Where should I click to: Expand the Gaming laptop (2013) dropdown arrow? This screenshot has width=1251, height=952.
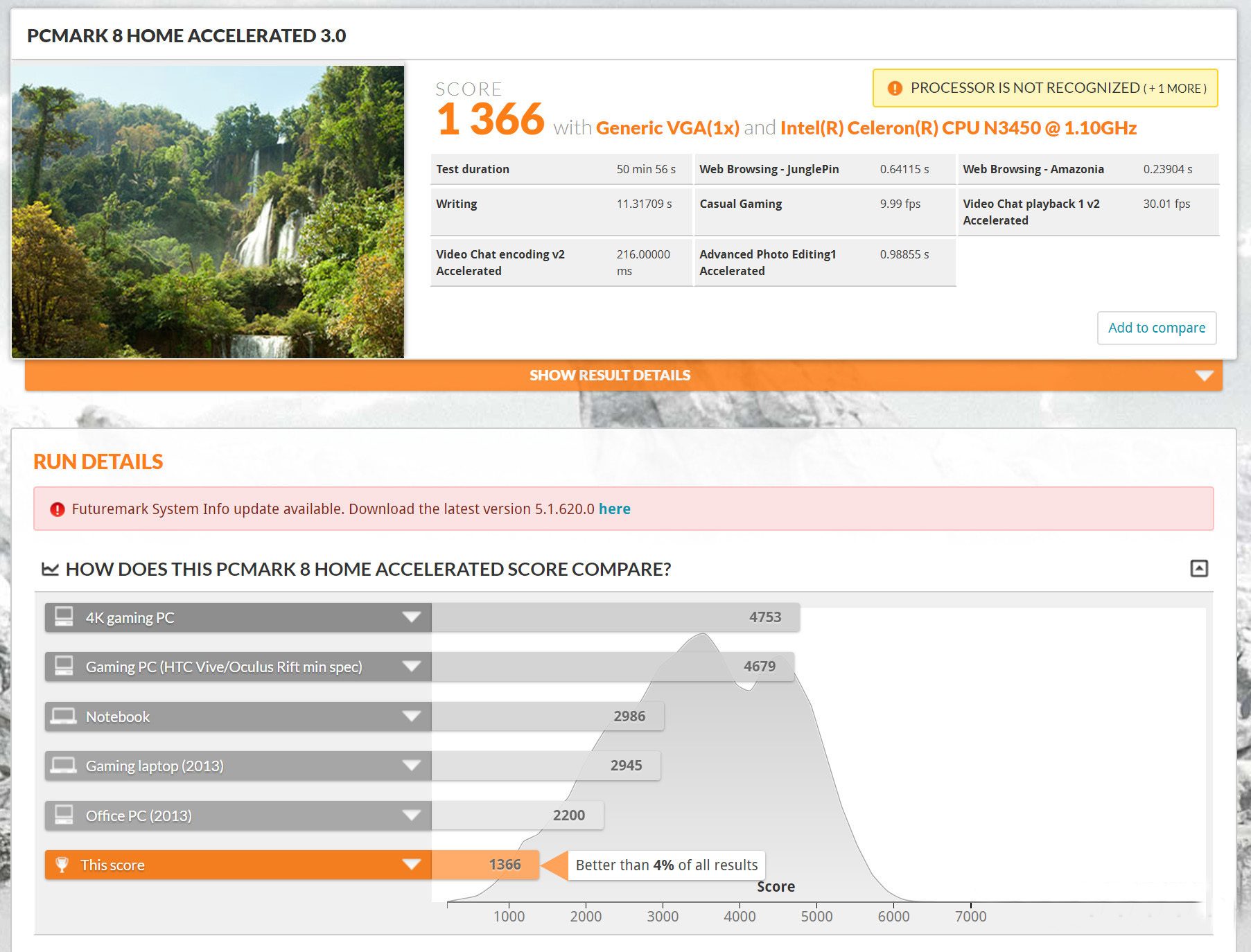pyautogui.click(x=412, y=765)
